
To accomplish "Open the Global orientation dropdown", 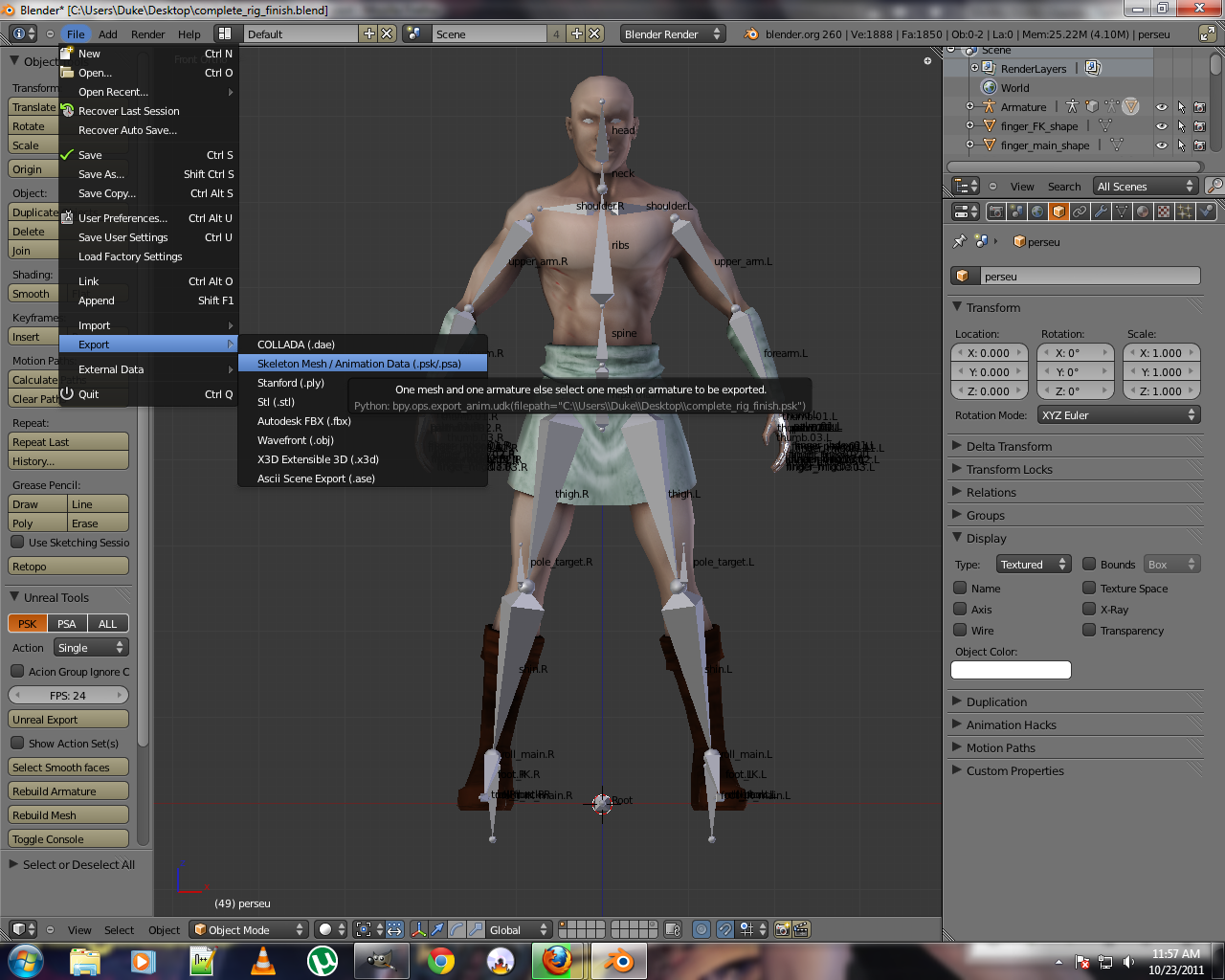I will (519, 929).
